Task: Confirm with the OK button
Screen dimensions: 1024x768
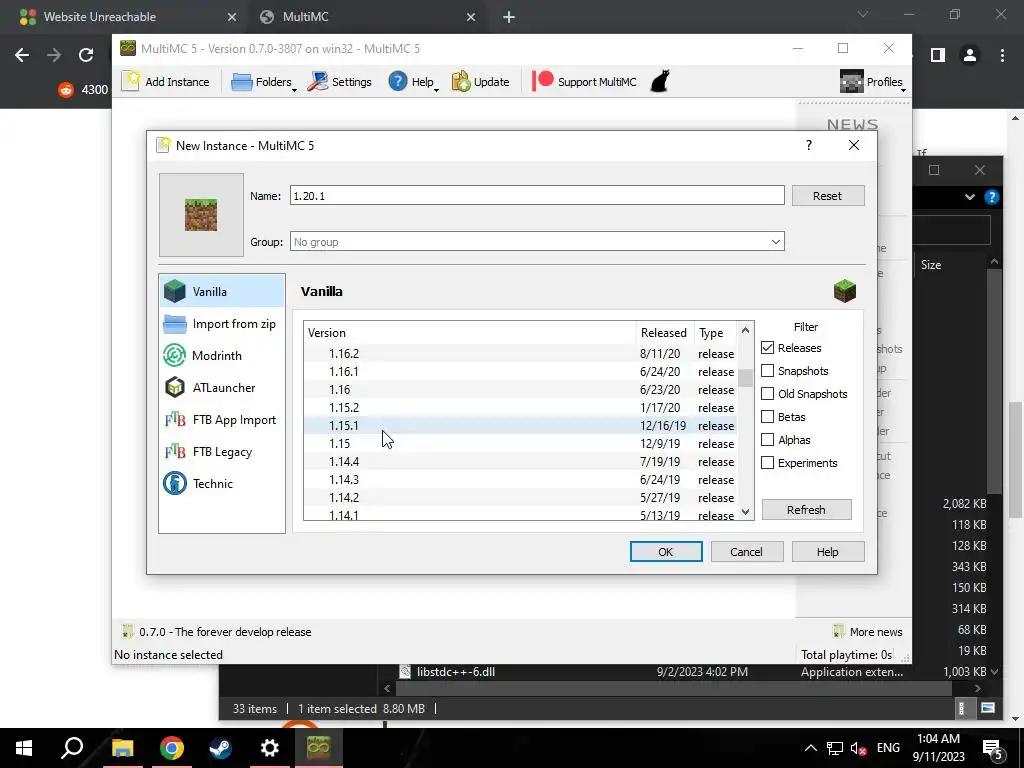Action: tap(666, 551)
